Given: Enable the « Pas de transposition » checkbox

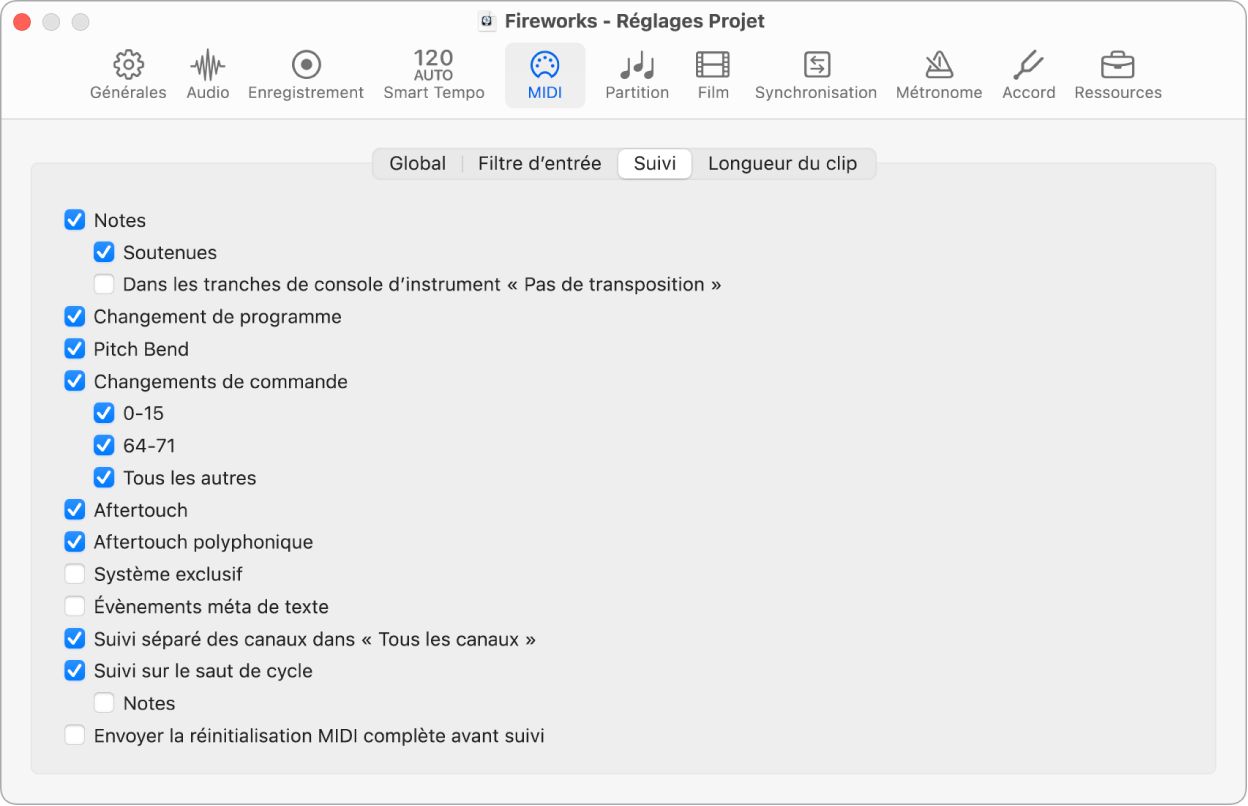Looking at the screenshot, I should [x=104, y=284].
